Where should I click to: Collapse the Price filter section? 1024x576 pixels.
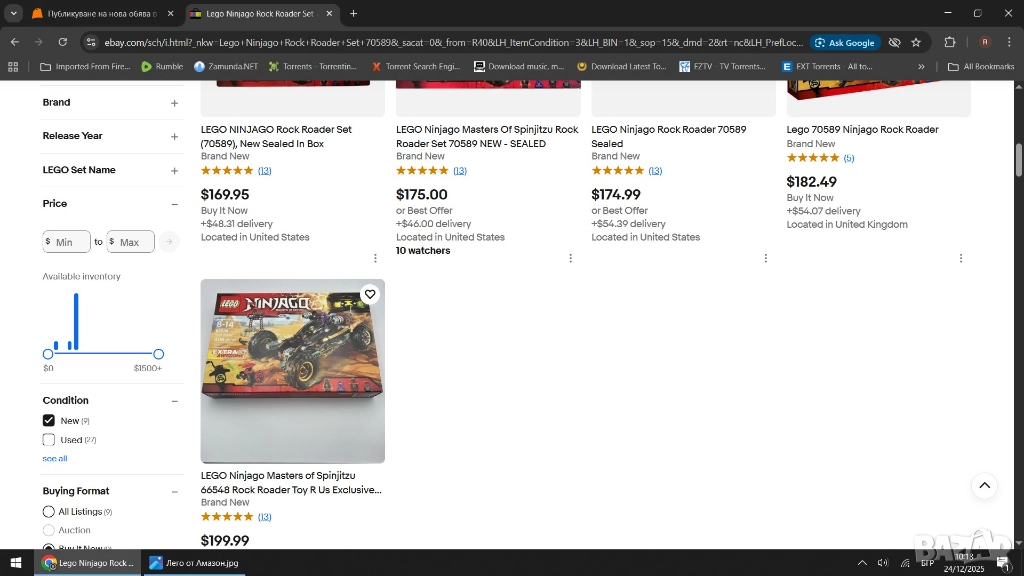(x=174, y=204)
